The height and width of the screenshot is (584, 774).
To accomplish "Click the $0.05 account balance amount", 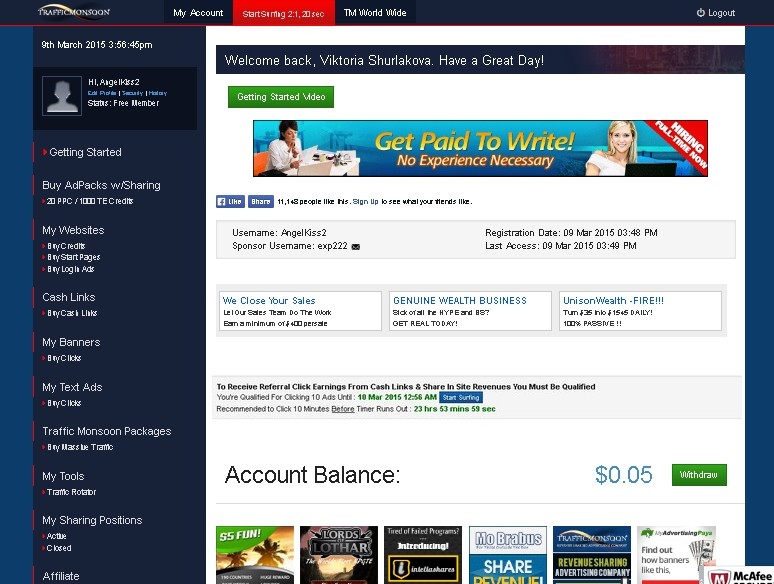I will [x=623, y=475].
